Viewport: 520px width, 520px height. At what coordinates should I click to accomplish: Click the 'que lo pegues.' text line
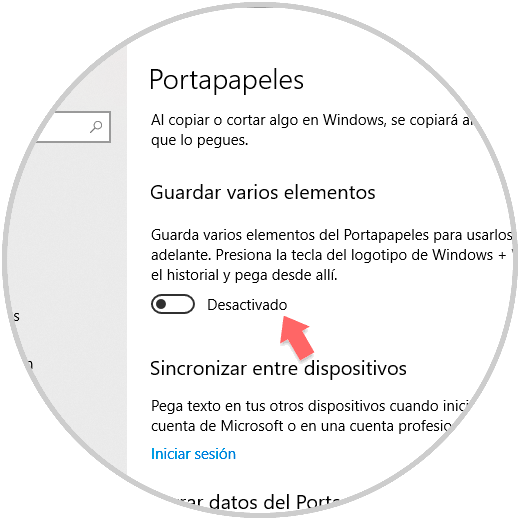[x=199, y=140]
